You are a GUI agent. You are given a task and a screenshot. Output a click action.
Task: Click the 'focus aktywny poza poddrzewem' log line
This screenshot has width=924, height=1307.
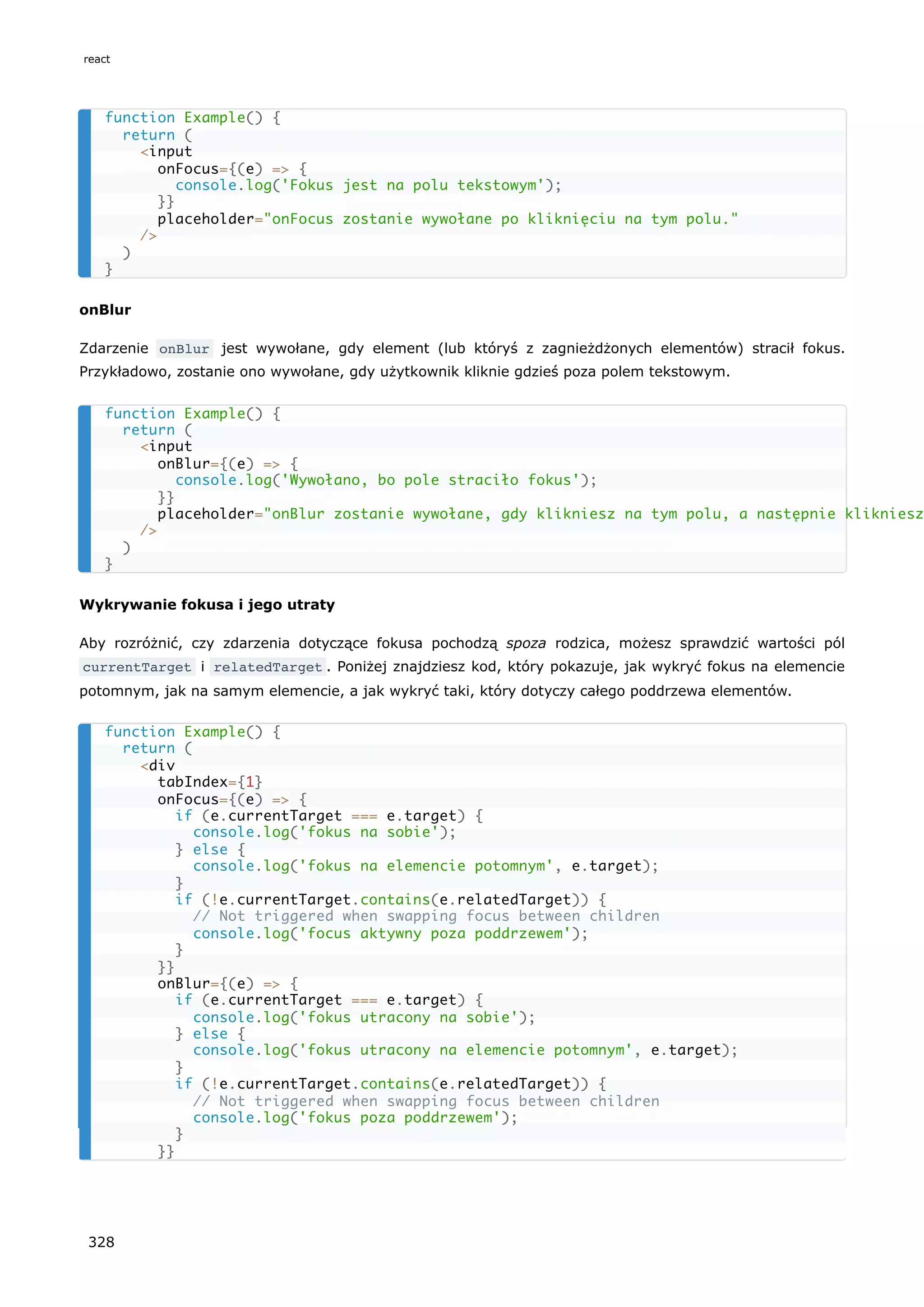[x=390, y=934]
